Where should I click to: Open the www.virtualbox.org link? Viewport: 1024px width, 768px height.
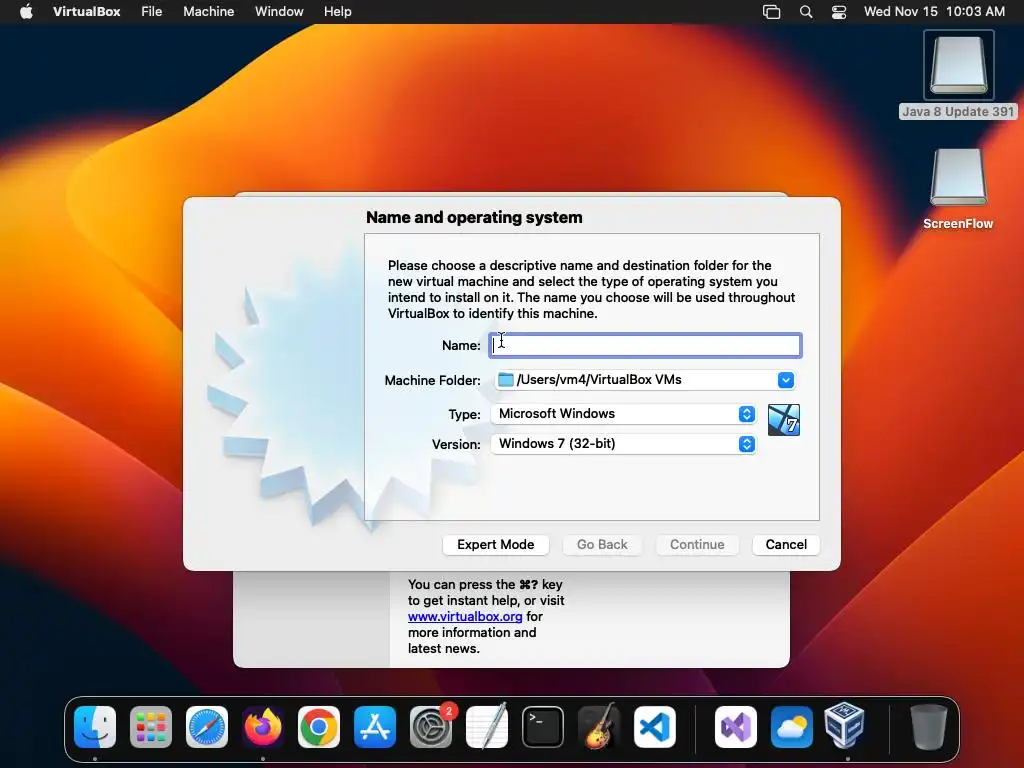click(x=465, y=616)
